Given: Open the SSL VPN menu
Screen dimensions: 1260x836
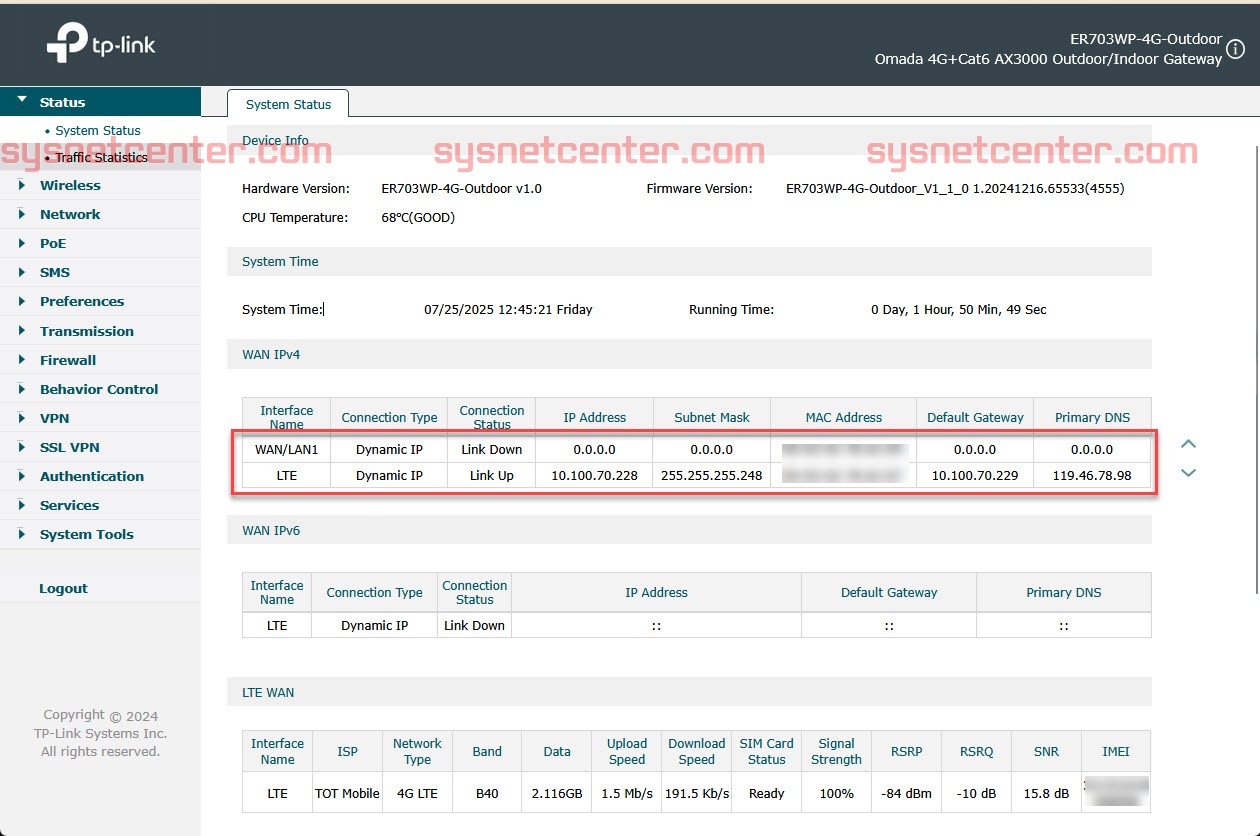Looking at the screenshot, I should click(100, 447).
